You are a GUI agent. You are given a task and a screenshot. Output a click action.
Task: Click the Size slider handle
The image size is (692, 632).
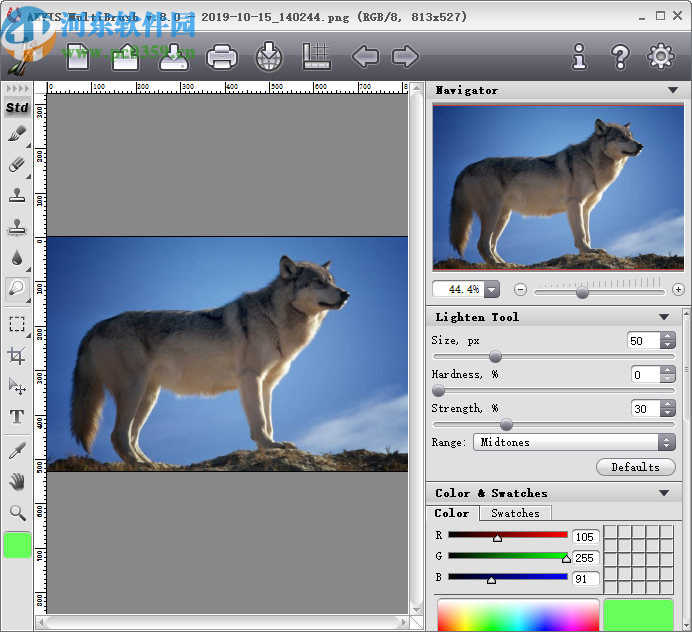[x=496, y=357]
